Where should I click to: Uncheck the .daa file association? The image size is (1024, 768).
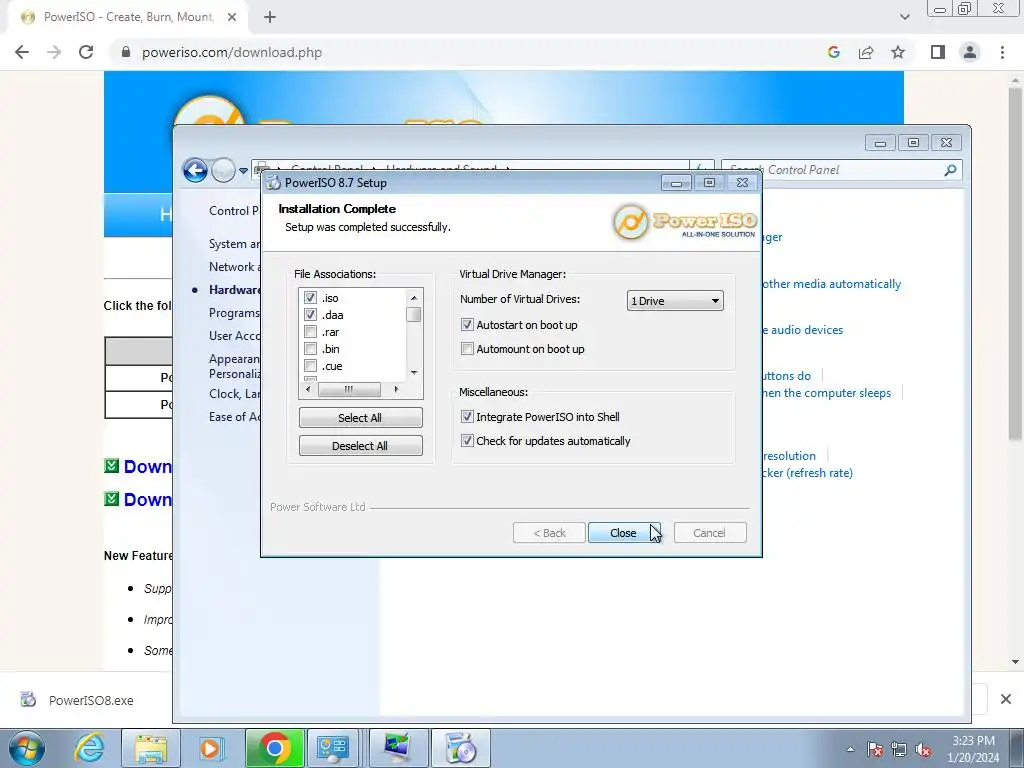[310, 315]
